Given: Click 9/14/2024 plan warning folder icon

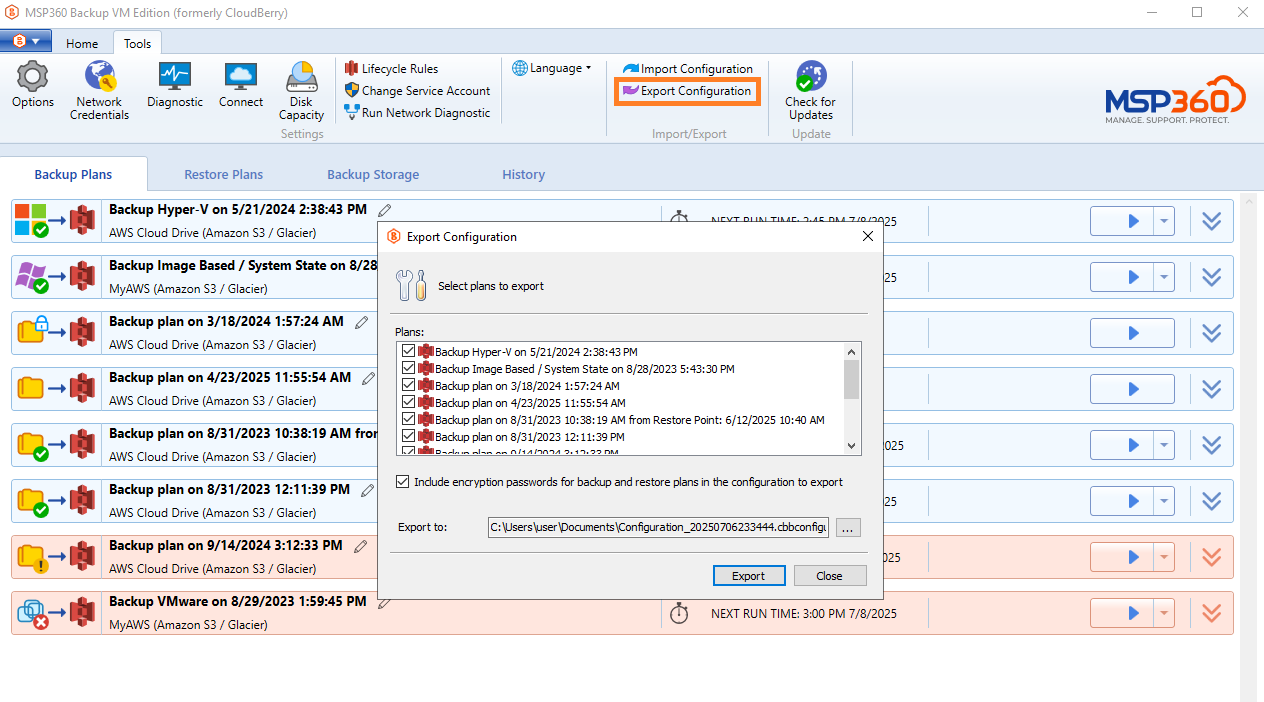Looking at the screenshot, I should (x=32, y=556).
